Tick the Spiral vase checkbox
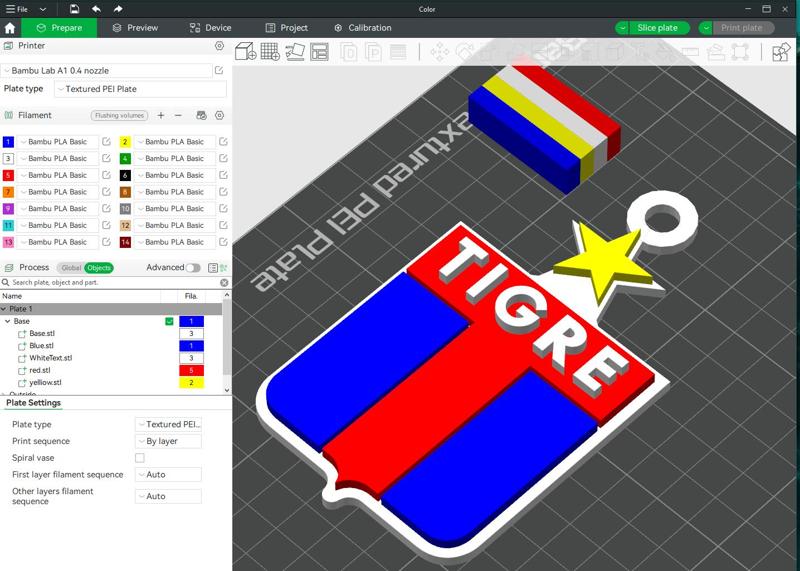This screenshot has height=571, width=800. 140,458
